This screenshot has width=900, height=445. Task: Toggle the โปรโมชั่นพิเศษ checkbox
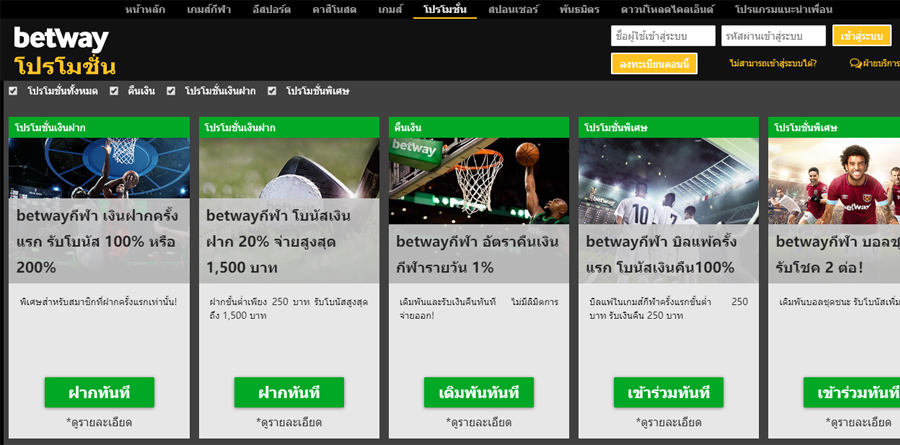pyautogui.click(x=272, y=91)
